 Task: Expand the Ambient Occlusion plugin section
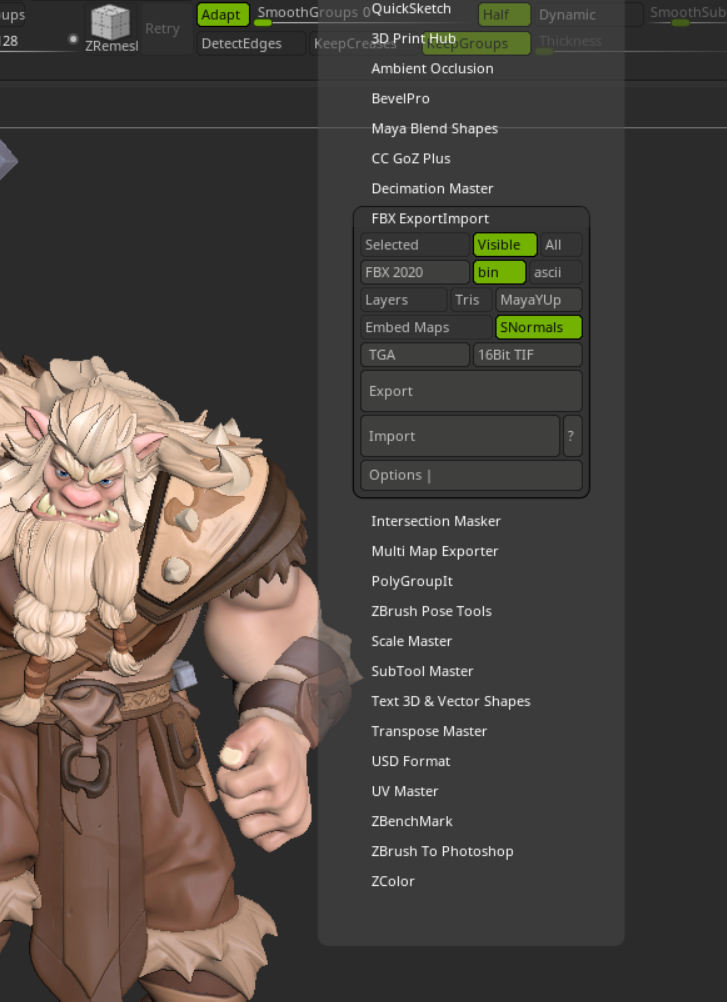pos(432,68)
